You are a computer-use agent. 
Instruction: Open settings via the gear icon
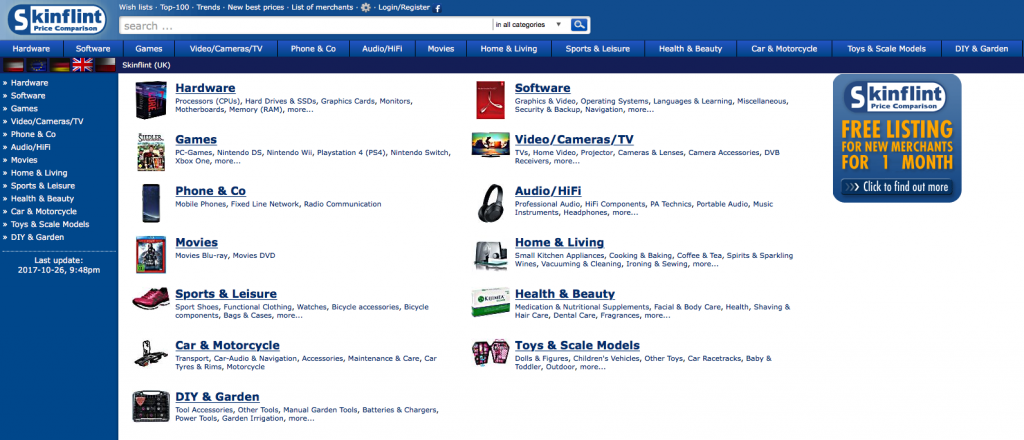[366, 8]
